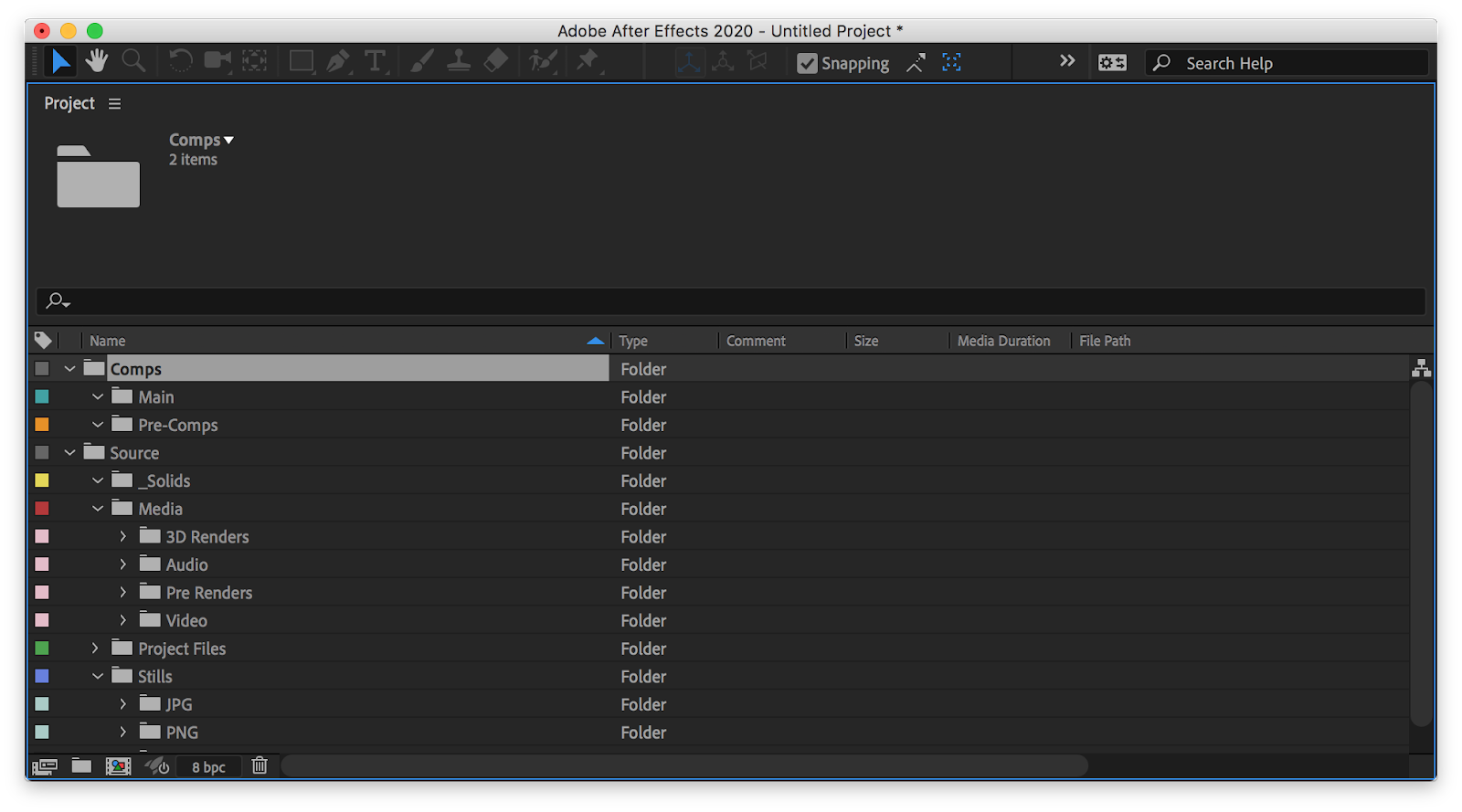Expand the Project Files folder
Screen dimensions: 1462x812
[x=95, y=649]
